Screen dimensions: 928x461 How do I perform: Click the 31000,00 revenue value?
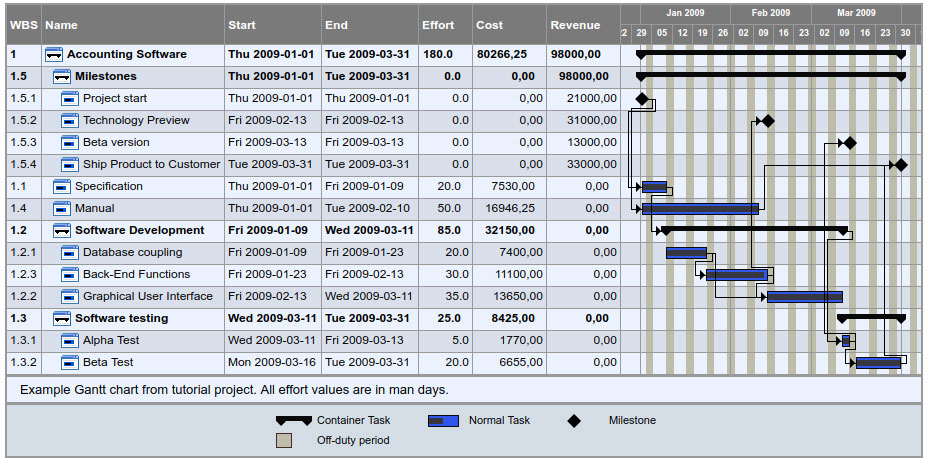tap(591, 120)
